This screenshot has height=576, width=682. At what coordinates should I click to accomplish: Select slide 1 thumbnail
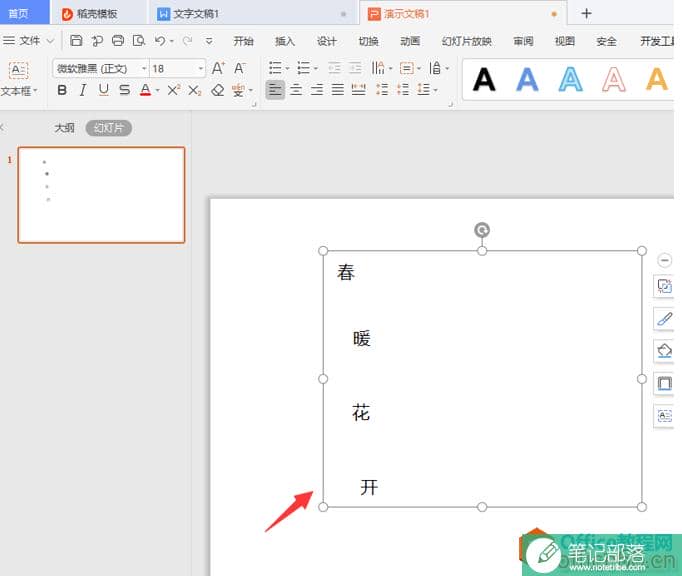(x=101, y=195)
